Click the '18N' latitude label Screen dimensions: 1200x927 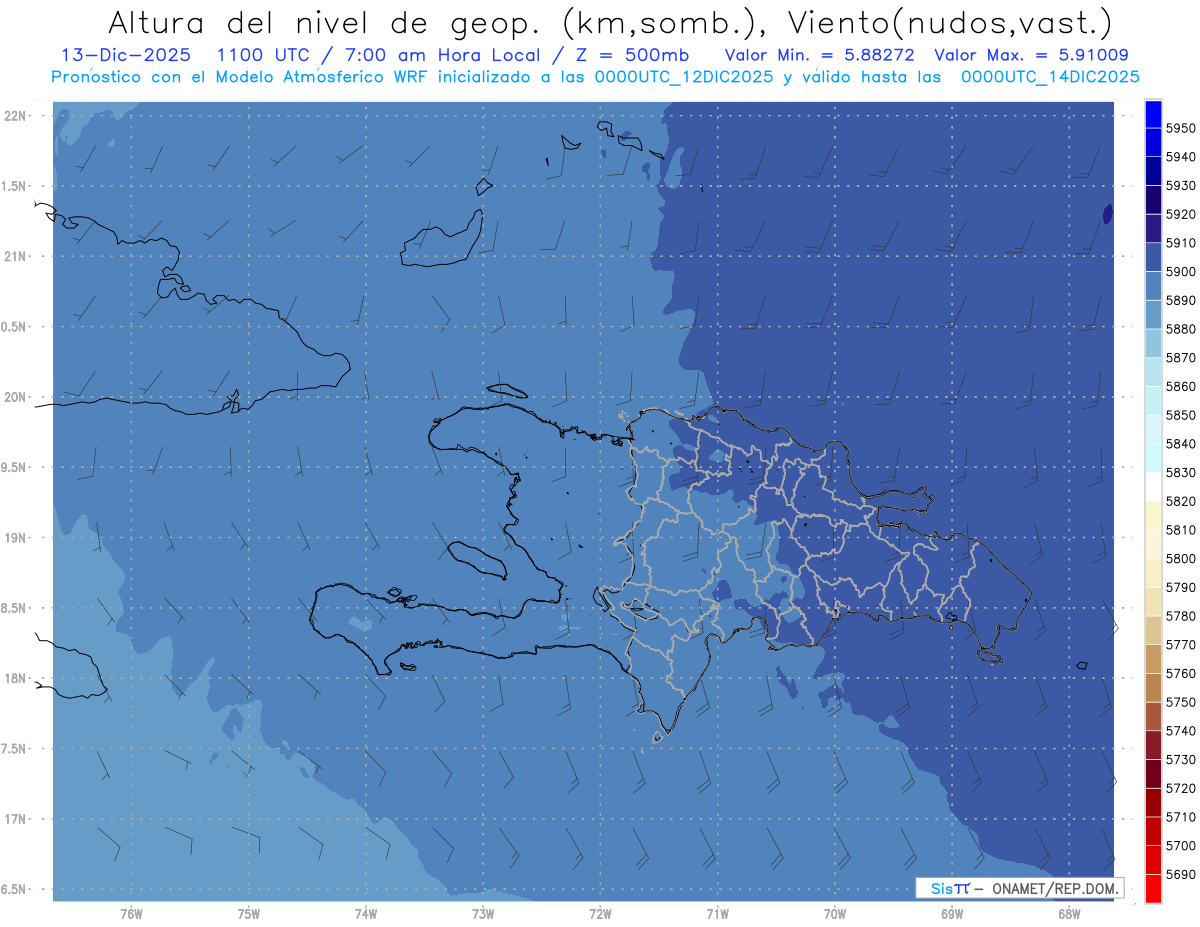17,678
